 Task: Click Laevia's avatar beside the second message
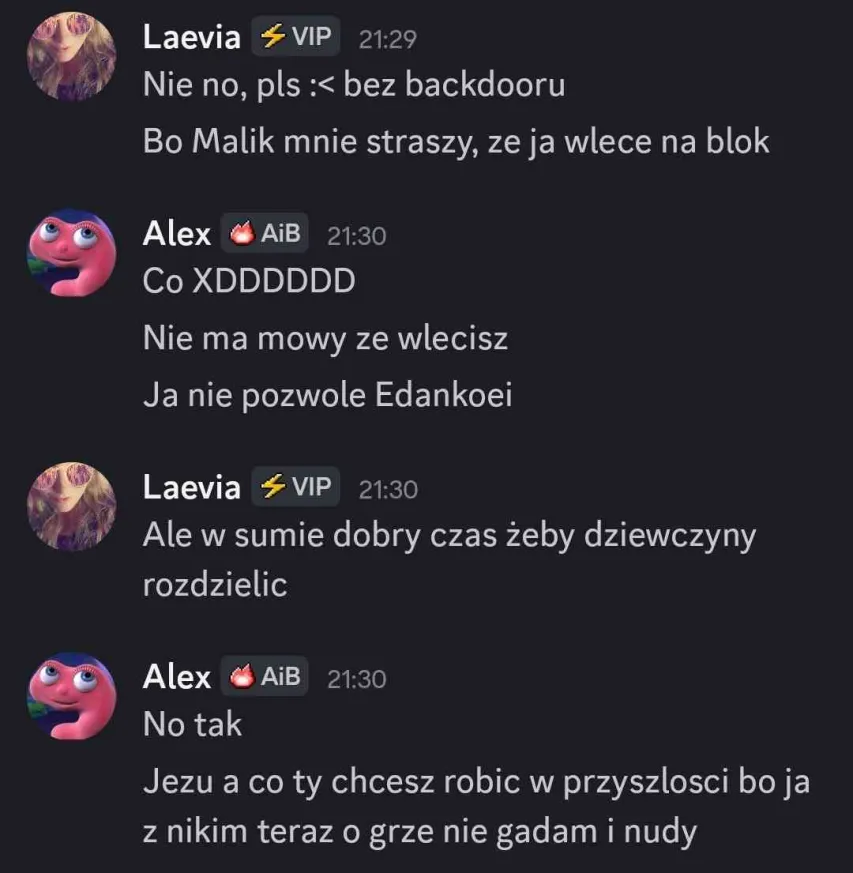point(71,506)
